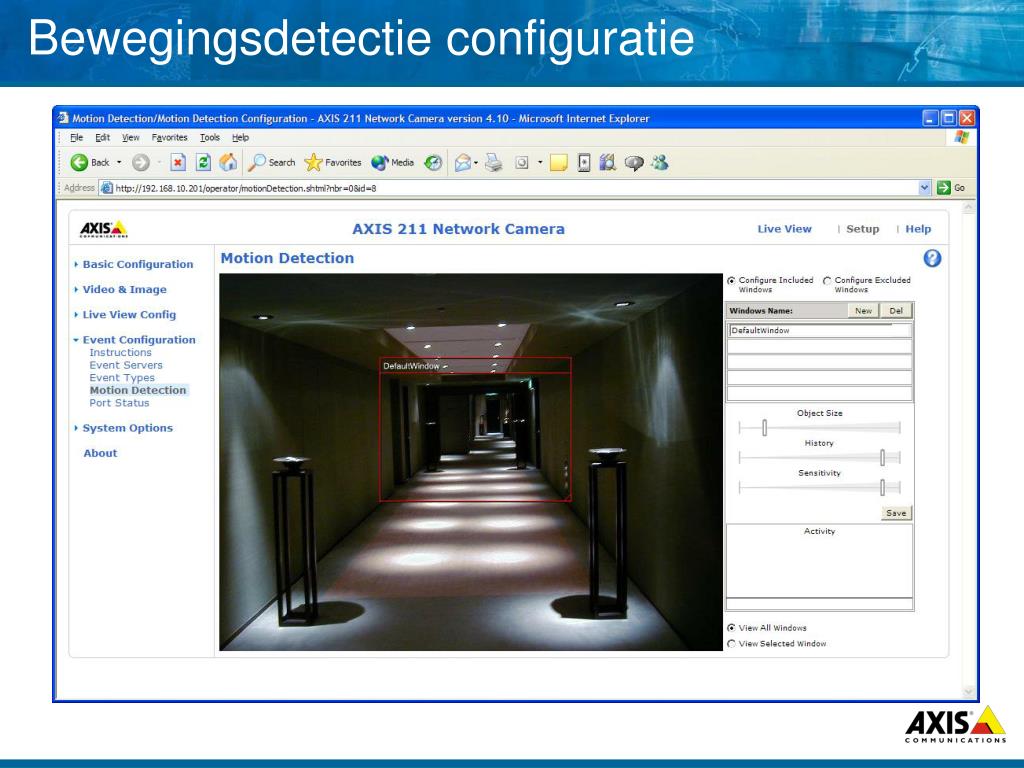Image resolution: width=1024 pixels, height=768 pixels.
Task: Open the Event Types link
Action: tap(122, 378)
